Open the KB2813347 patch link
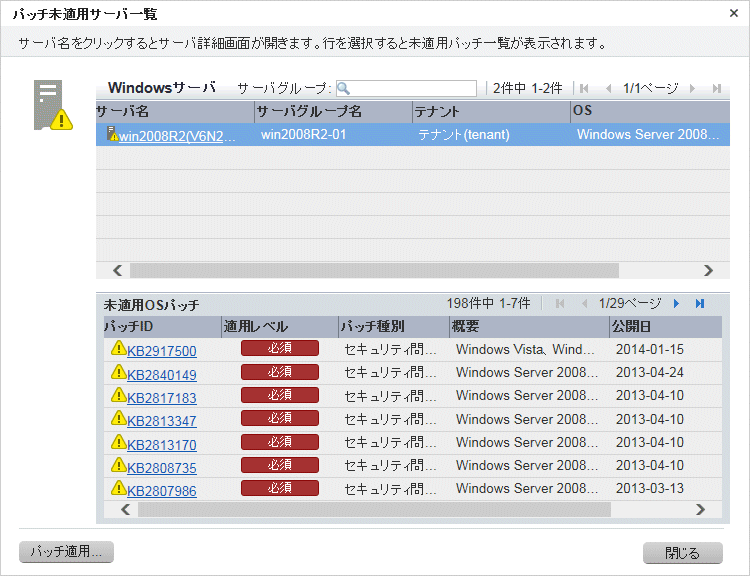Image resolution: width=750 pixels, height=576 pixels. pos(161,420)
